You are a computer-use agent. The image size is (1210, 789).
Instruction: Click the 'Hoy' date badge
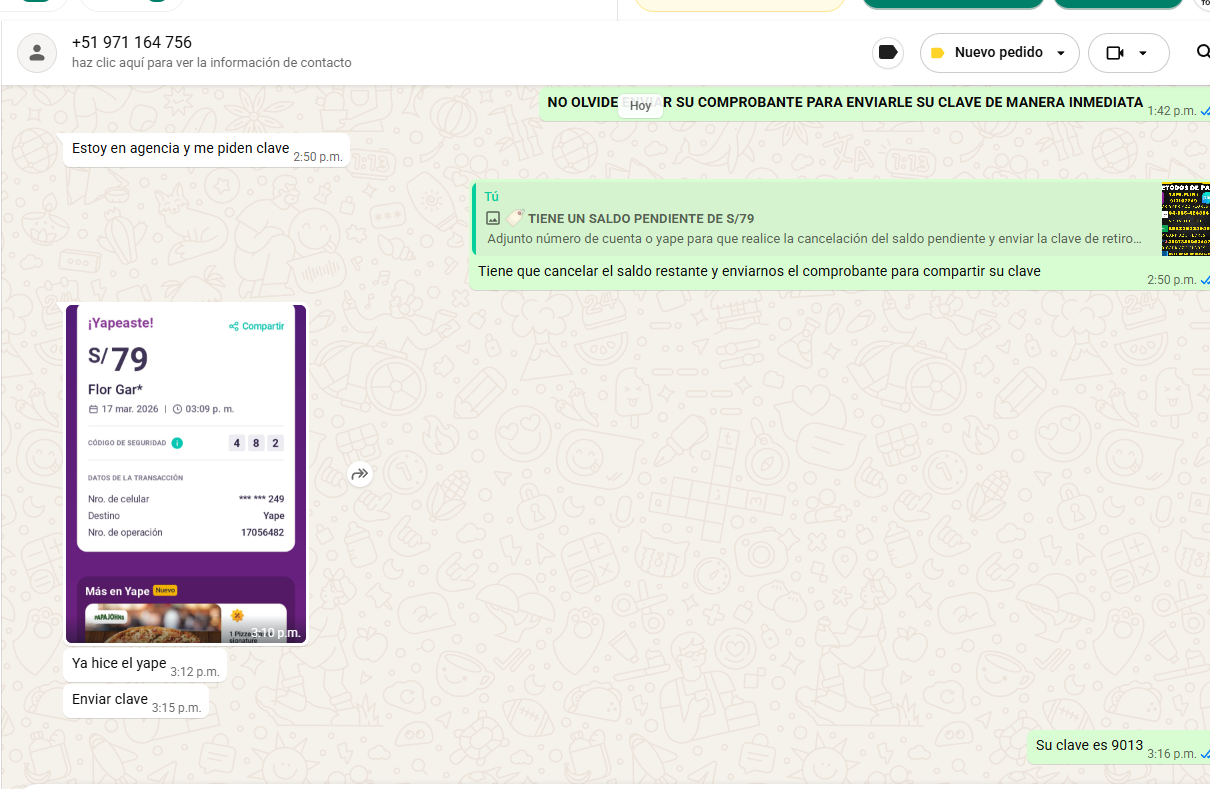[640, 105]
